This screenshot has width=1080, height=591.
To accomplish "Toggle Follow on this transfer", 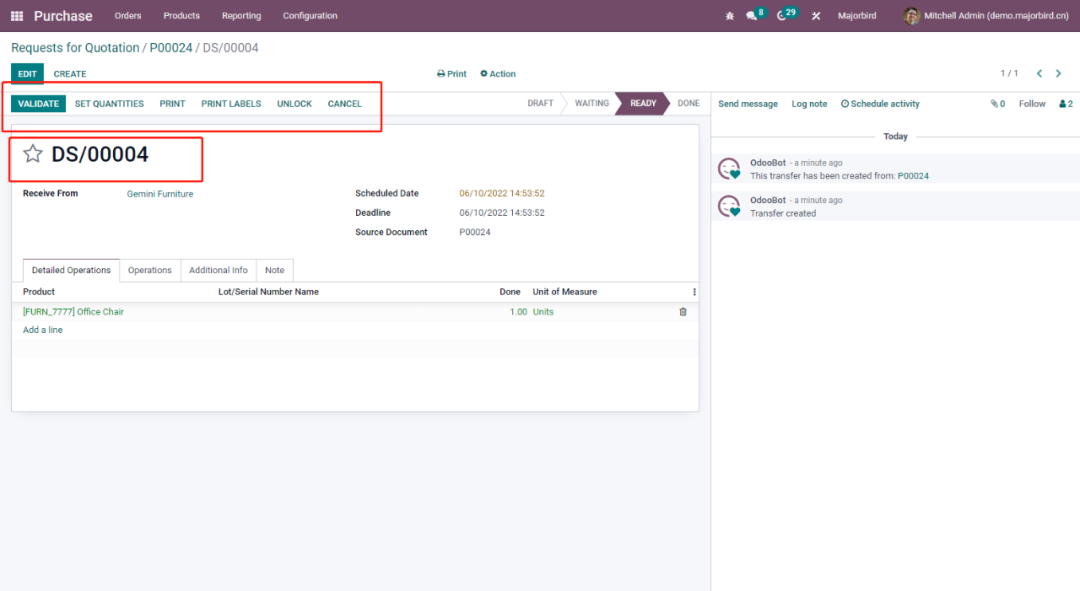I will click(x=1032, y=104).
